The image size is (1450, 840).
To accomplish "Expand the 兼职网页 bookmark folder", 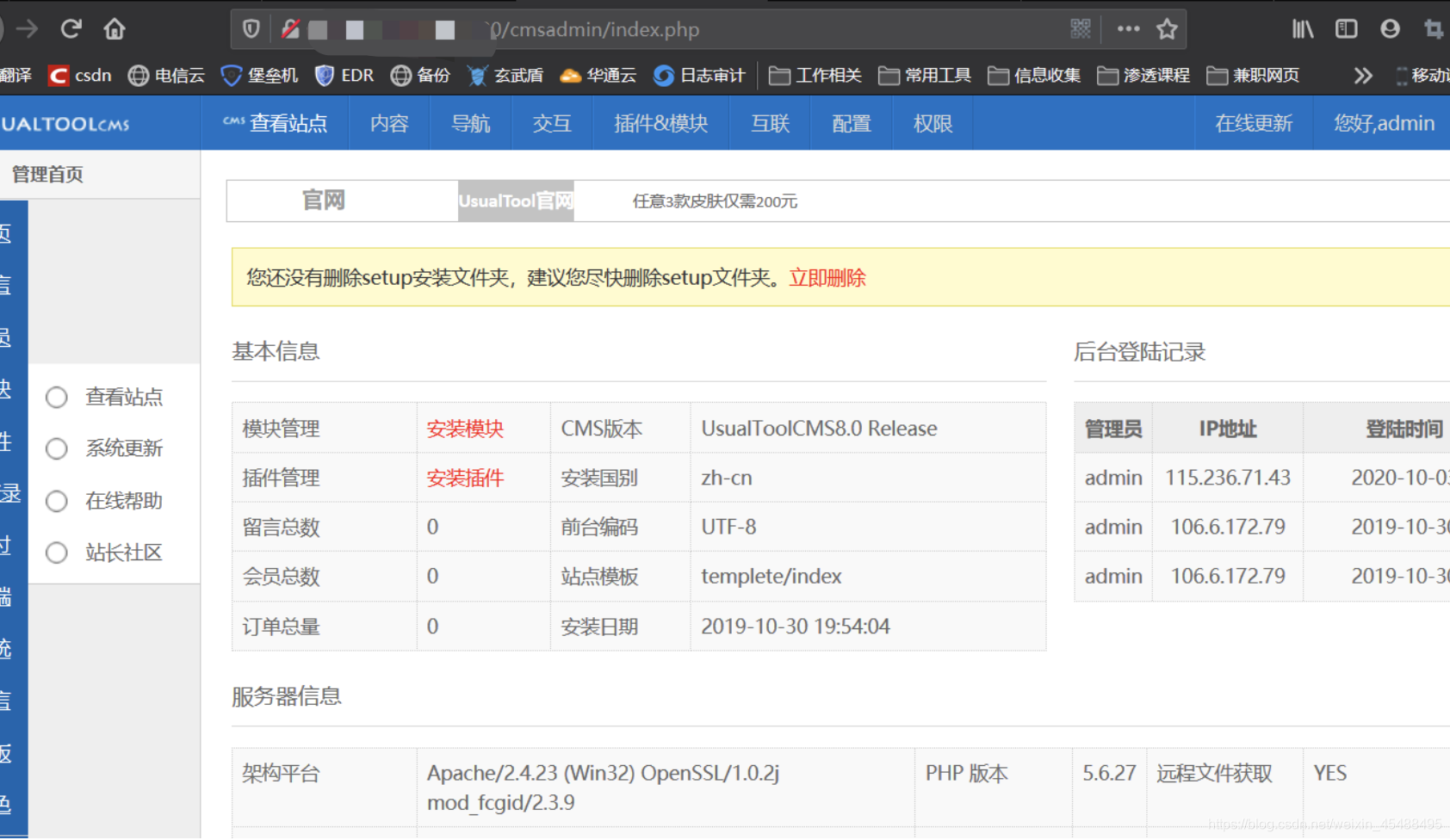I will (x=1252, y=76).
